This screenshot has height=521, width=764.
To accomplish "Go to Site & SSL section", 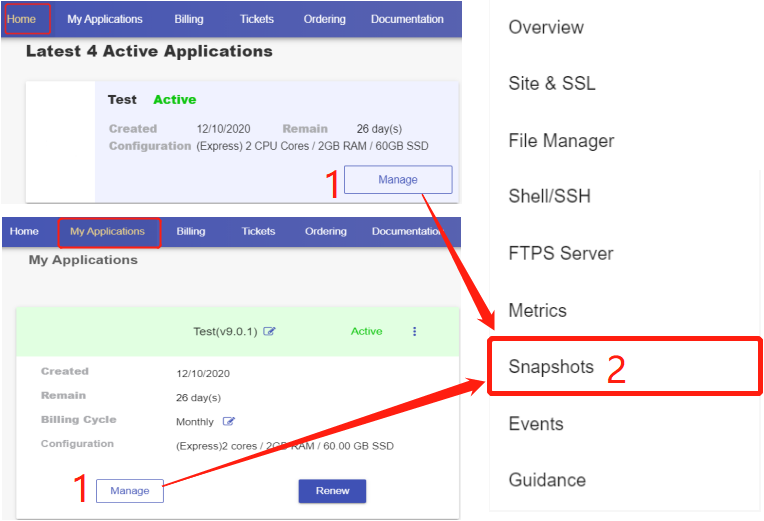I will click(552, 84).
